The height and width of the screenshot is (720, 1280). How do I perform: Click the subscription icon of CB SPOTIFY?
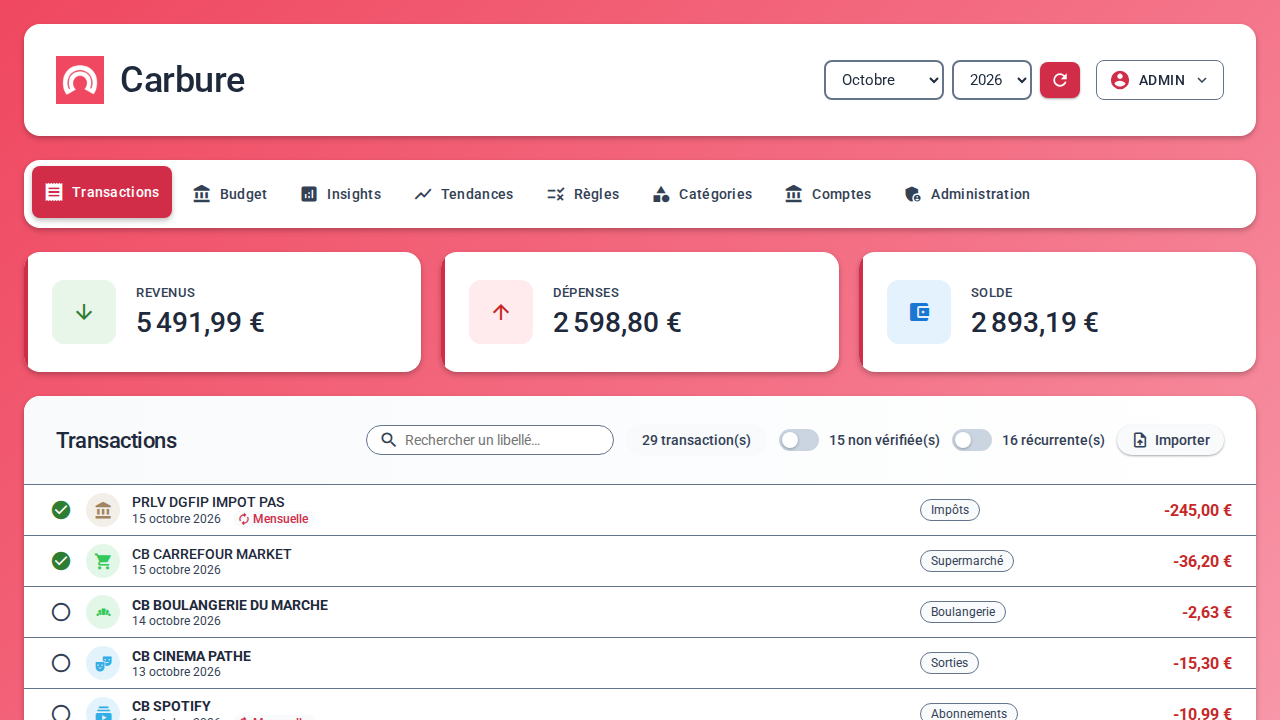(103, 711)
